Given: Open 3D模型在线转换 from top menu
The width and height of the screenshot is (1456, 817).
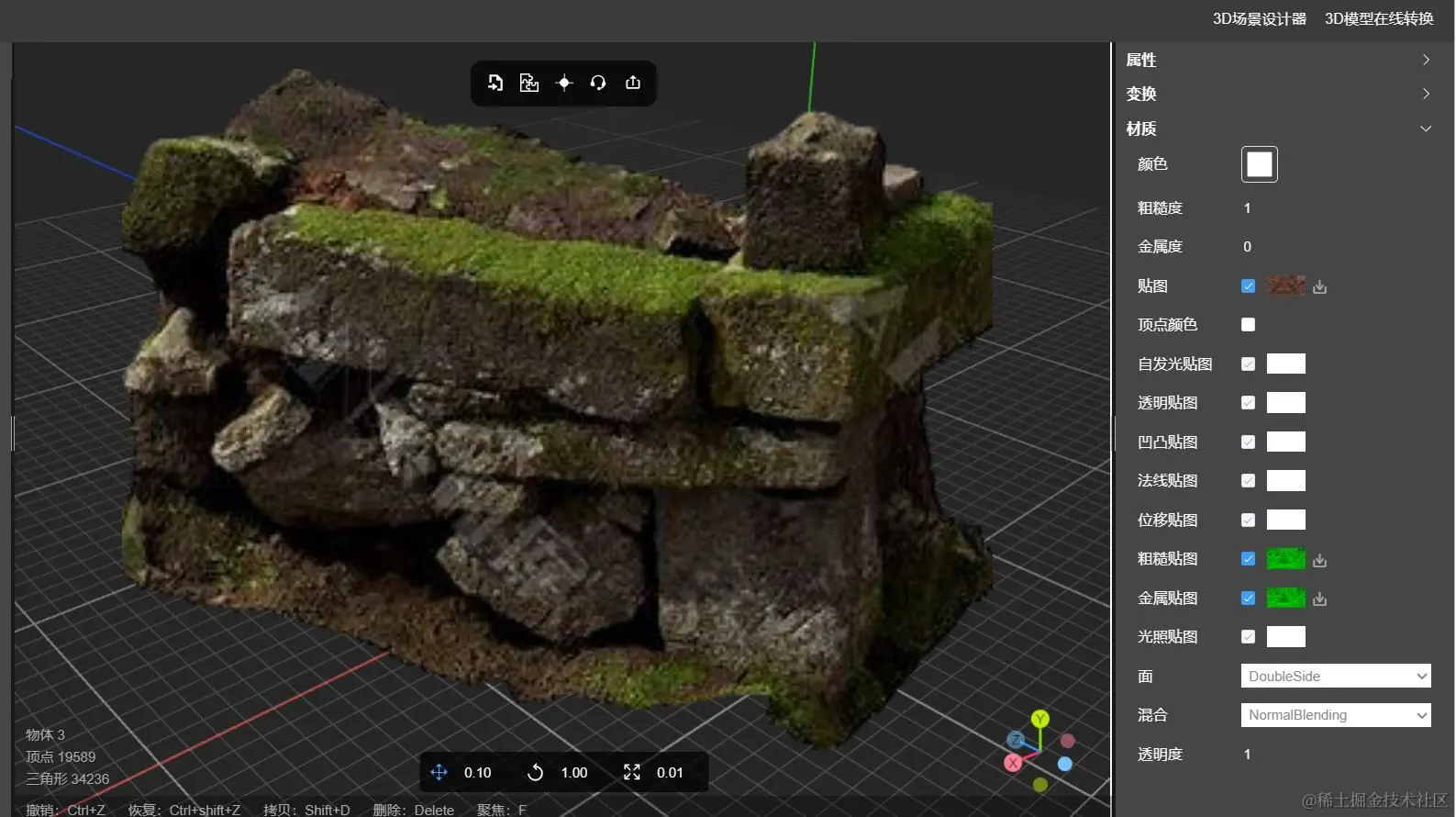Looking at the screenshot, I should point(1379,19).
